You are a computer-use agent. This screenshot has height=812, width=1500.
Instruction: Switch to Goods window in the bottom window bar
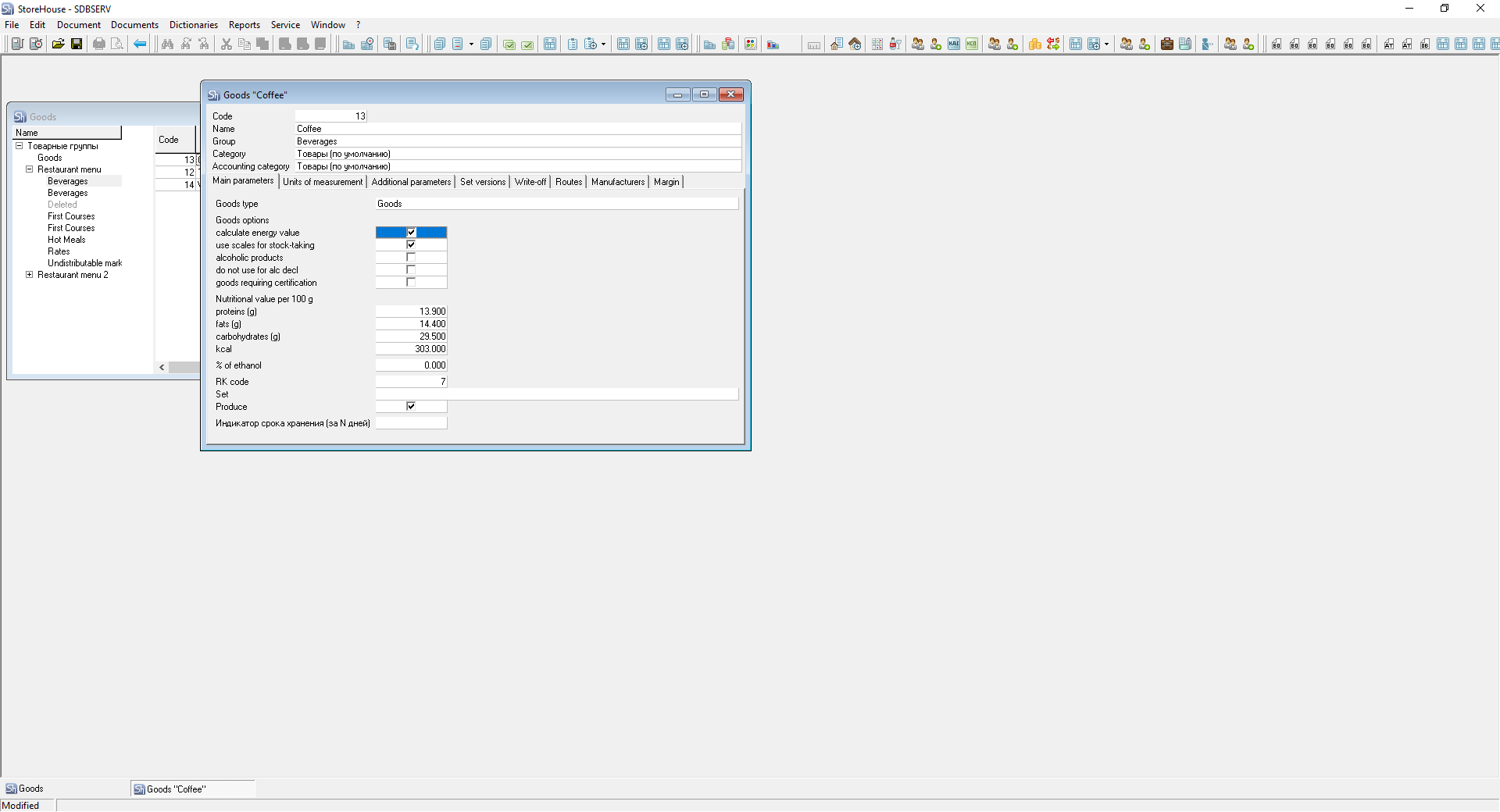point(31,789)
